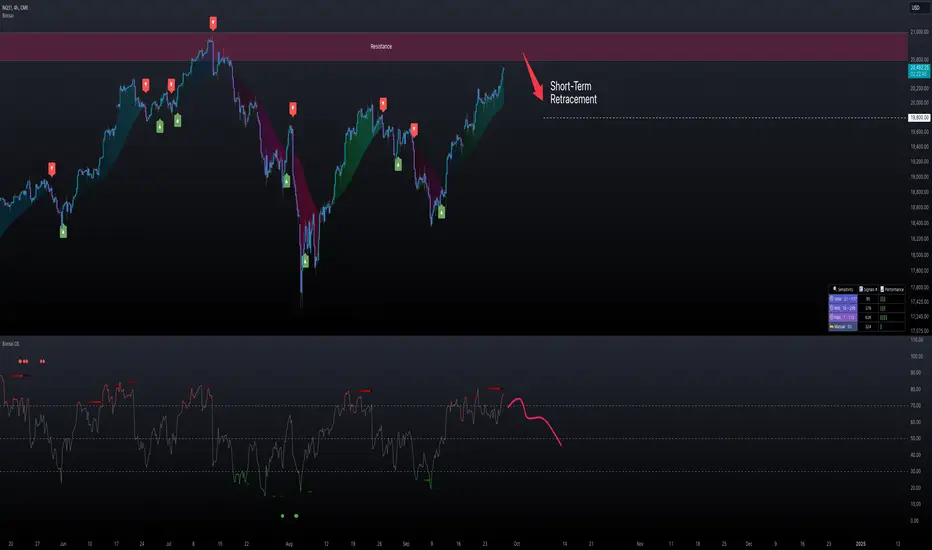Image resolution: width=932 pixels, height=550 pixels.
Task: Select the Aug label on the time axis
Action: point(289,543)
